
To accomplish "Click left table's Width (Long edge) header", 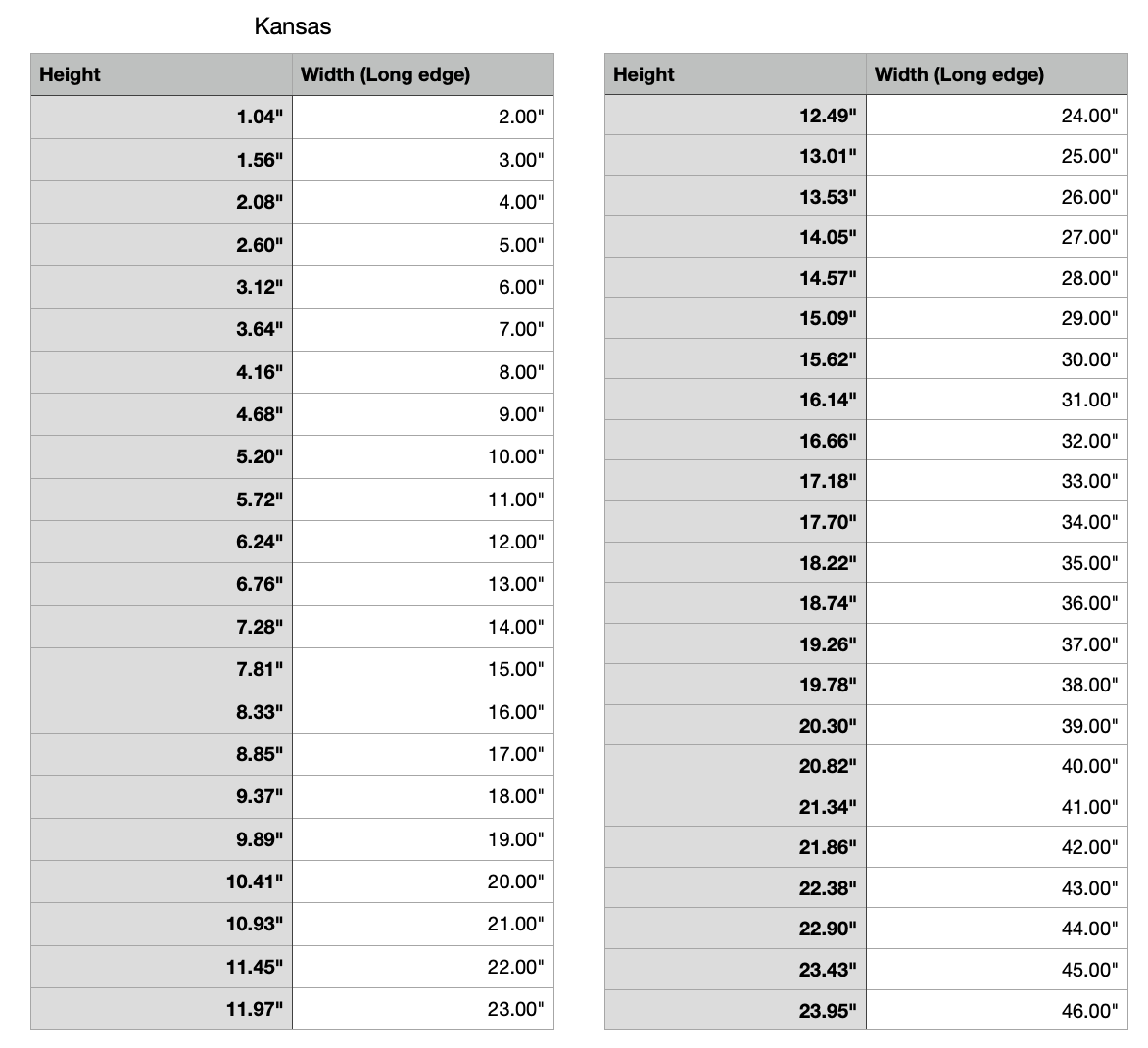I will point(385,74).
